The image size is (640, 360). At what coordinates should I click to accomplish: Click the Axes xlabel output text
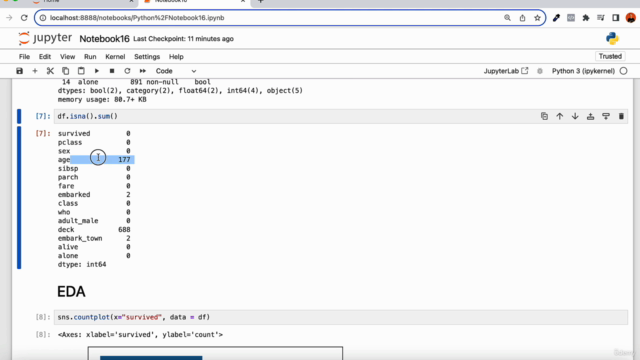point(140,335)
